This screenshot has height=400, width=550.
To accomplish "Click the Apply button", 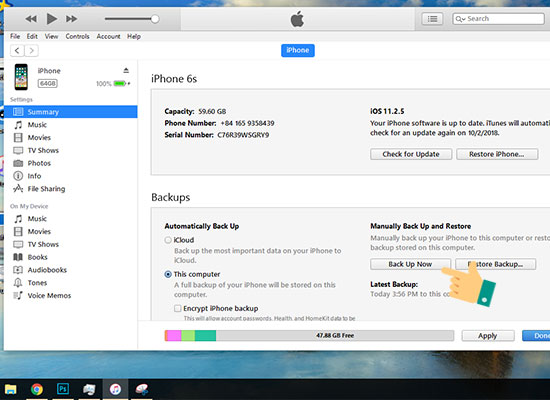I will (x=488, y=336).
